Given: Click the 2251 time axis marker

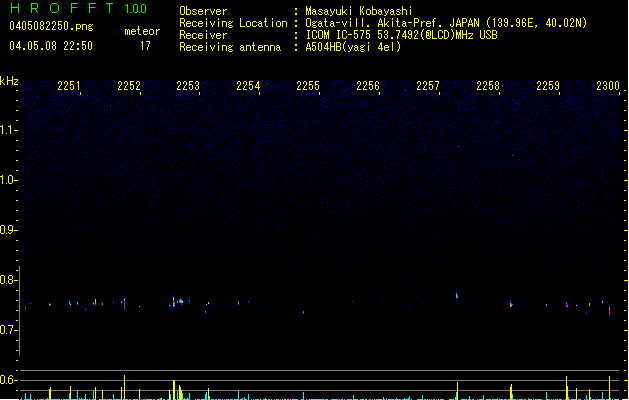Looking at the screenshot, I should [69, 86].
